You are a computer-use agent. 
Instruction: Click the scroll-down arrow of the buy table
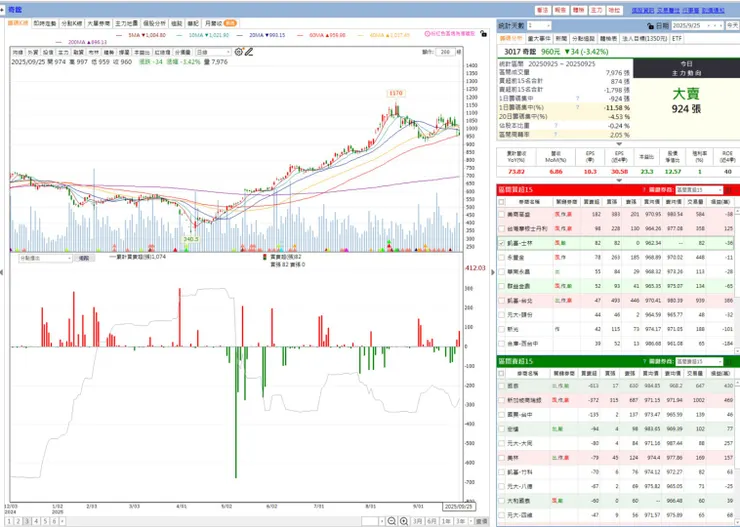737,351
